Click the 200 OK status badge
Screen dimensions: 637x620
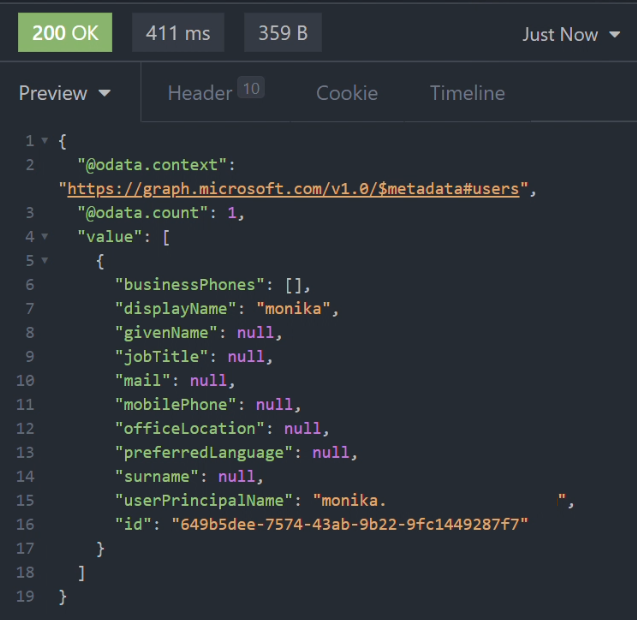click(65, 33)
